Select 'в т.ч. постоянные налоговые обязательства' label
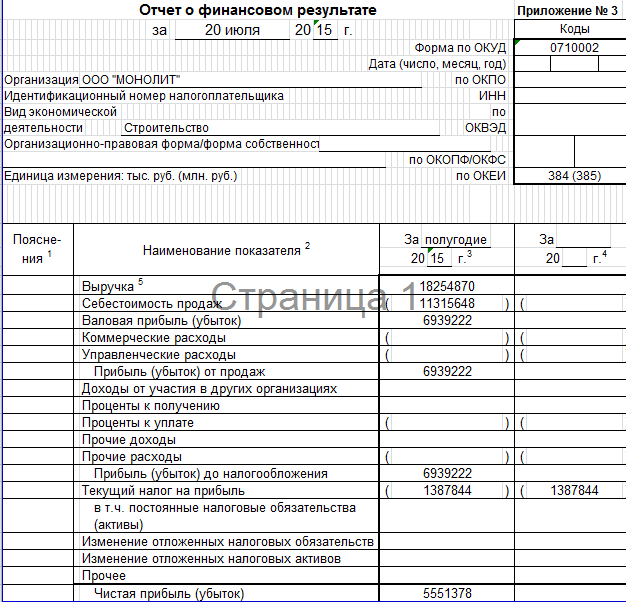Screen dimensions: 626x602 coord(224,516)
